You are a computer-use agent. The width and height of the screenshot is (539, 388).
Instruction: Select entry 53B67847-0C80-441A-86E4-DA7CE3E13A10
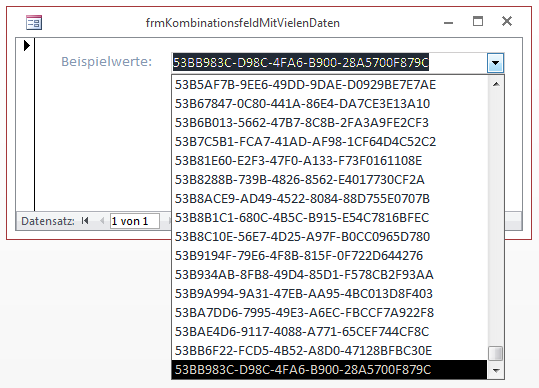pos(329,104)
